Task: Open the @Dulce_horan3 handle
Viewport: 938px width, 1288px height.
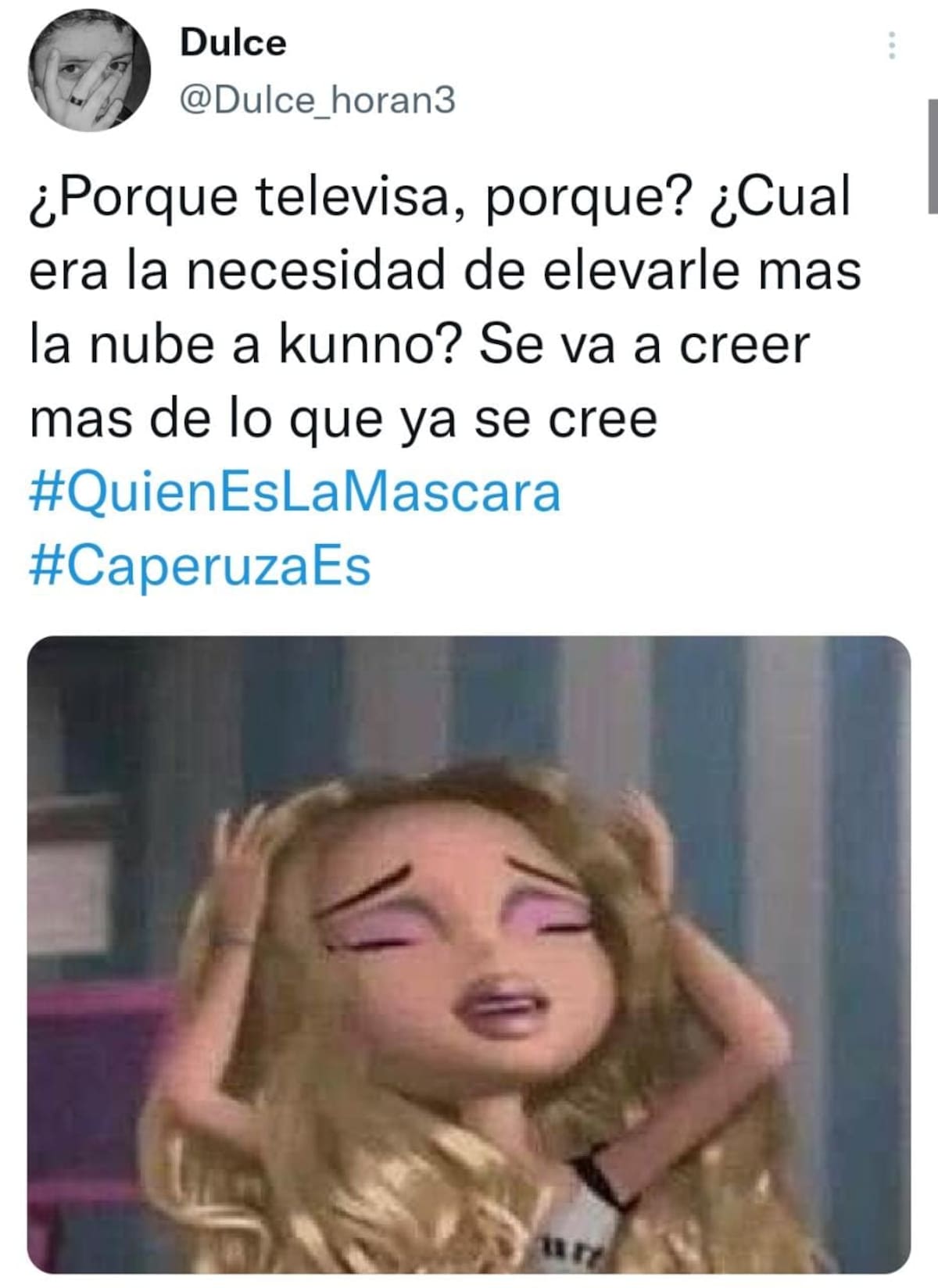Action: point(317,100)
